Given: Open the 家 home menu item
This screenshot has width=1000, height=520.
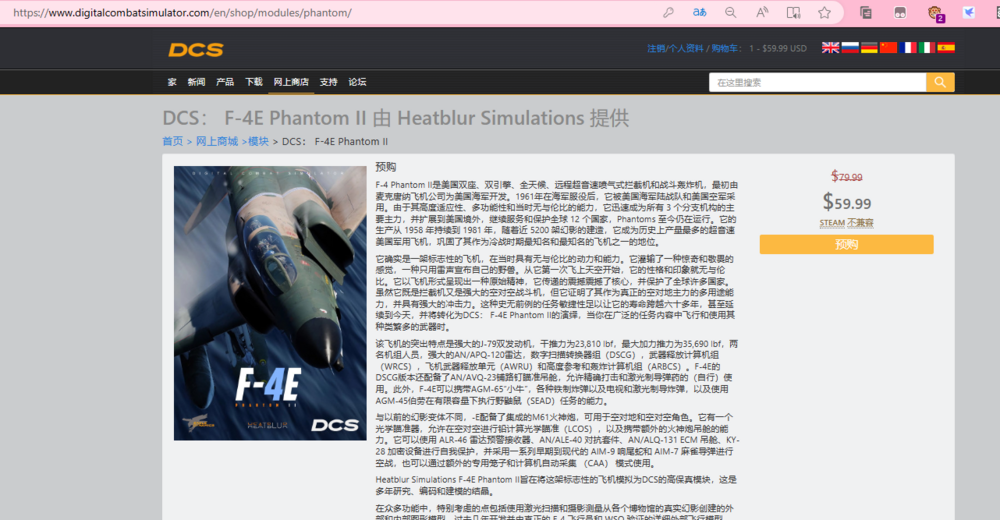Looking at the screenshot, I should point(172,82).
